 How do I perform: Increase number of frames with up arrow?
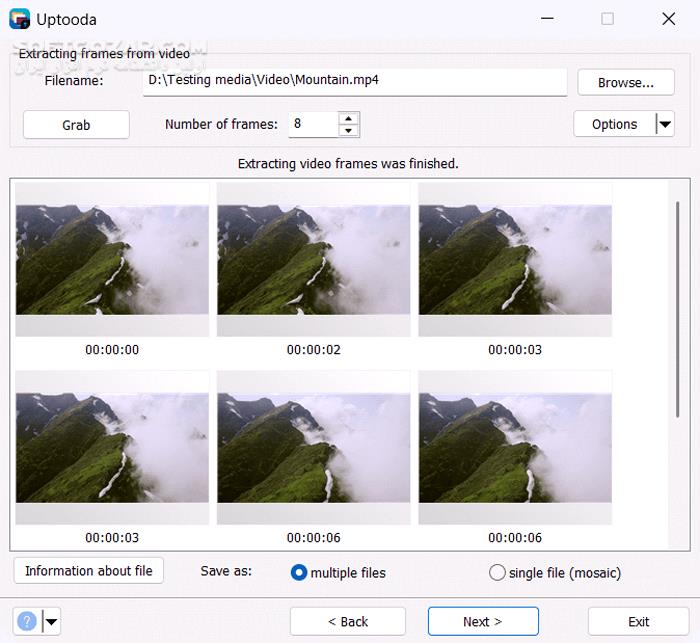348,118
